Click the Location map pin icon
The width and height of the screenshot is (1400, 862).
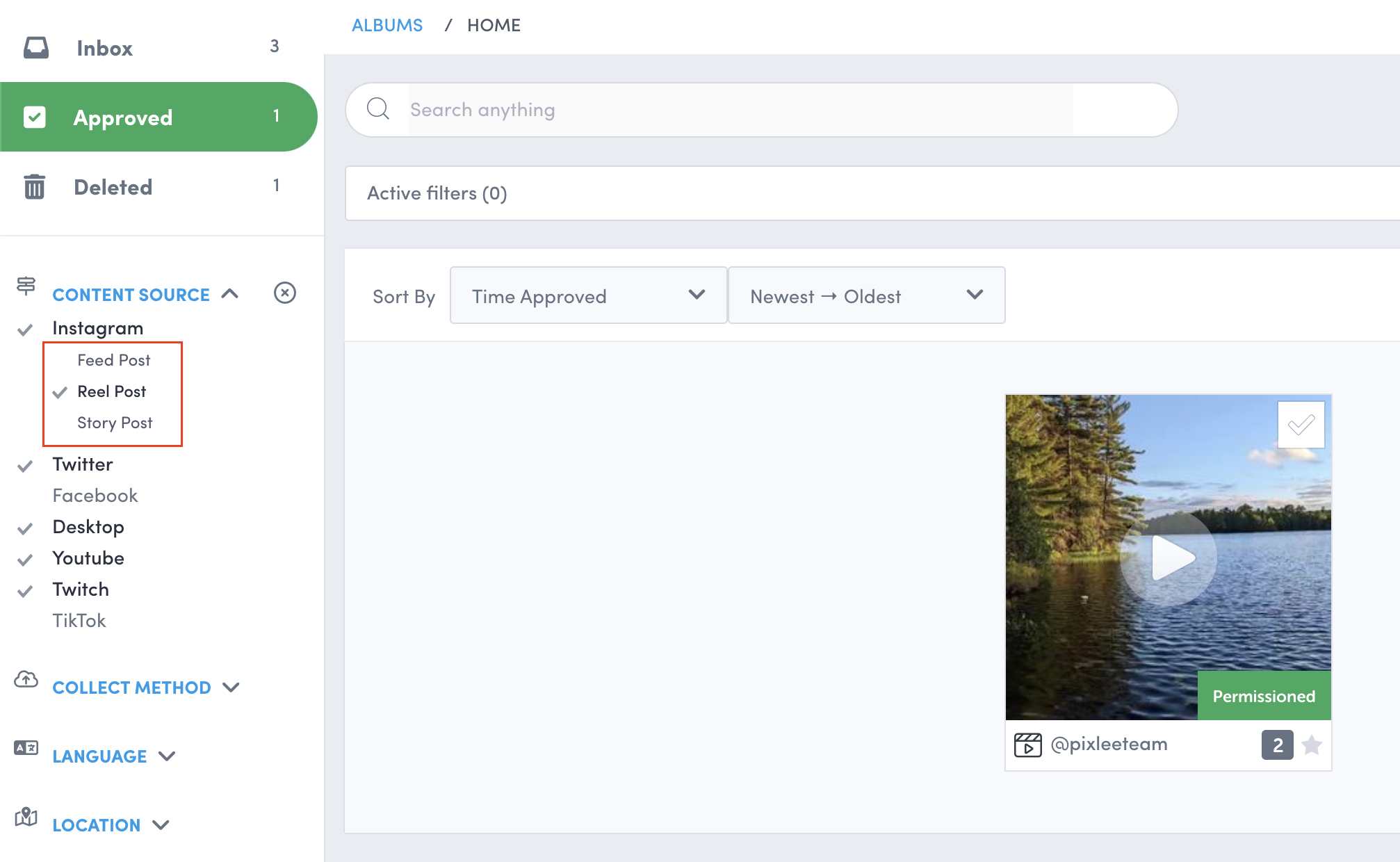click(26, 817)
